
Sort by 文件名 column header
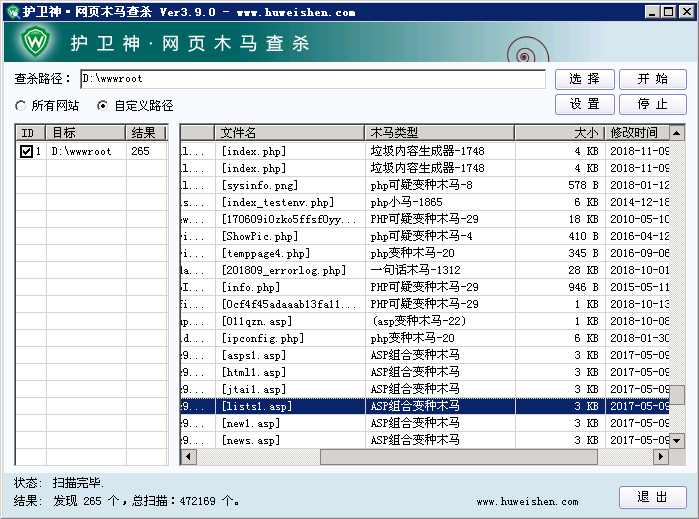(289, 133)
